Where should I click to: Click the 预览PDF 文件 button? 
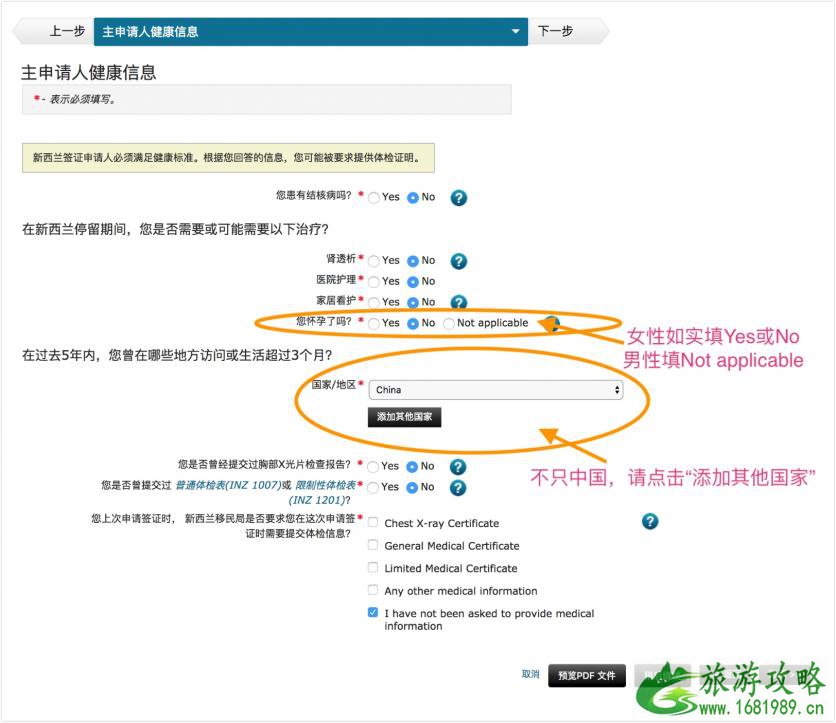pyautogui.click(x=587, y=676)
